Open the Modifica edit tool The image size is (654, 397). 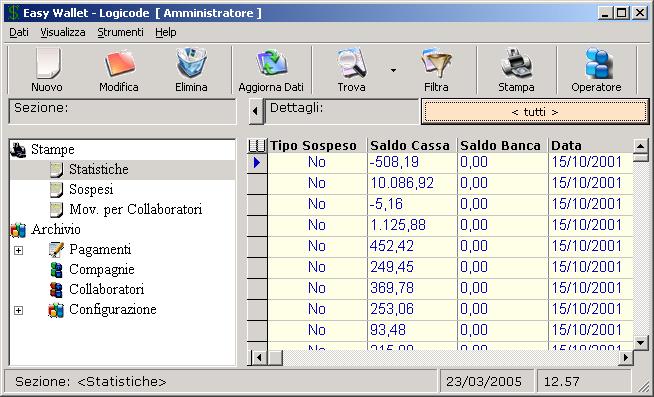pyautogui.click(x=119, y=70)
